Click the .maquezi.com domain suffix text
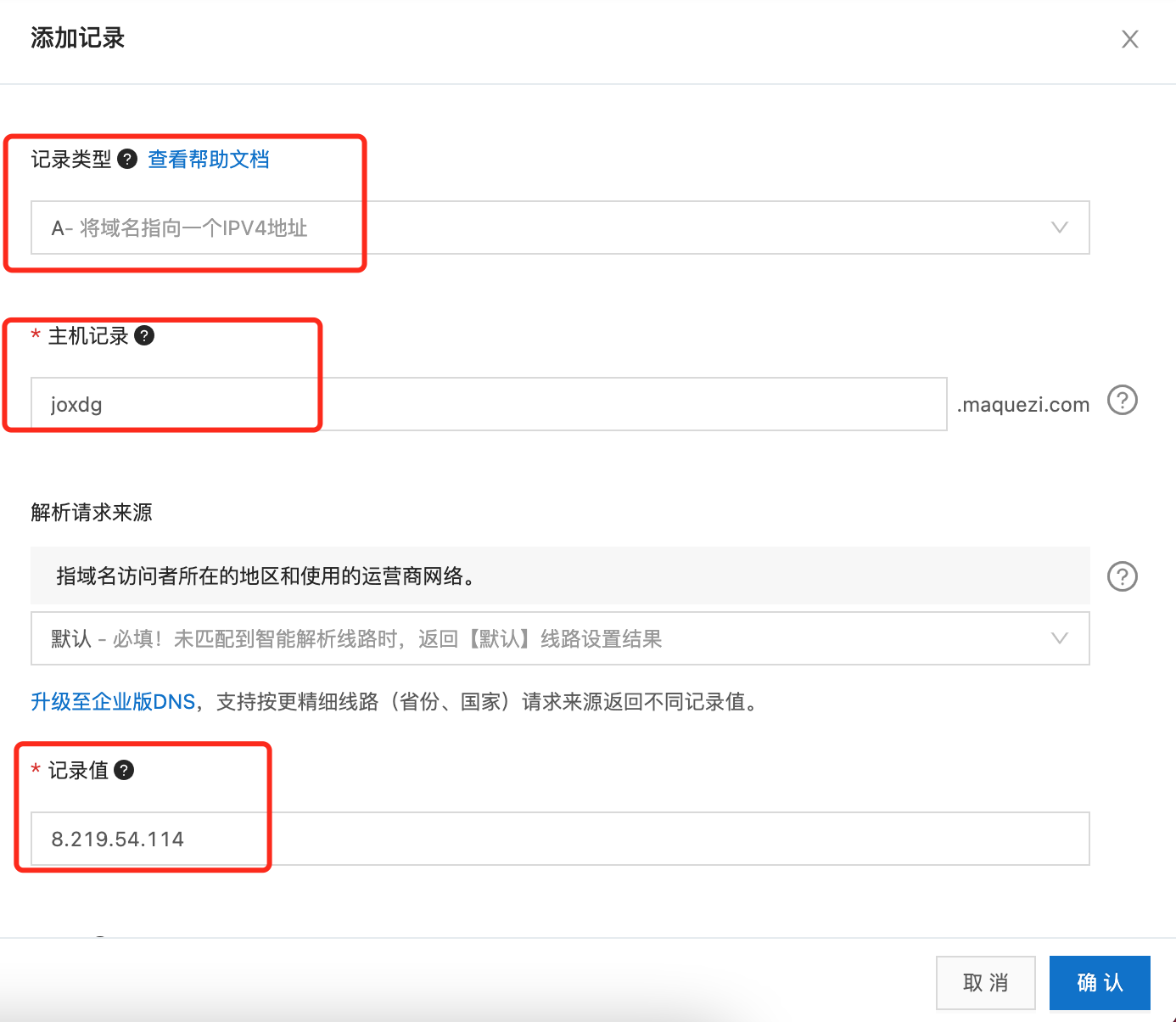 pos(1023,405)
